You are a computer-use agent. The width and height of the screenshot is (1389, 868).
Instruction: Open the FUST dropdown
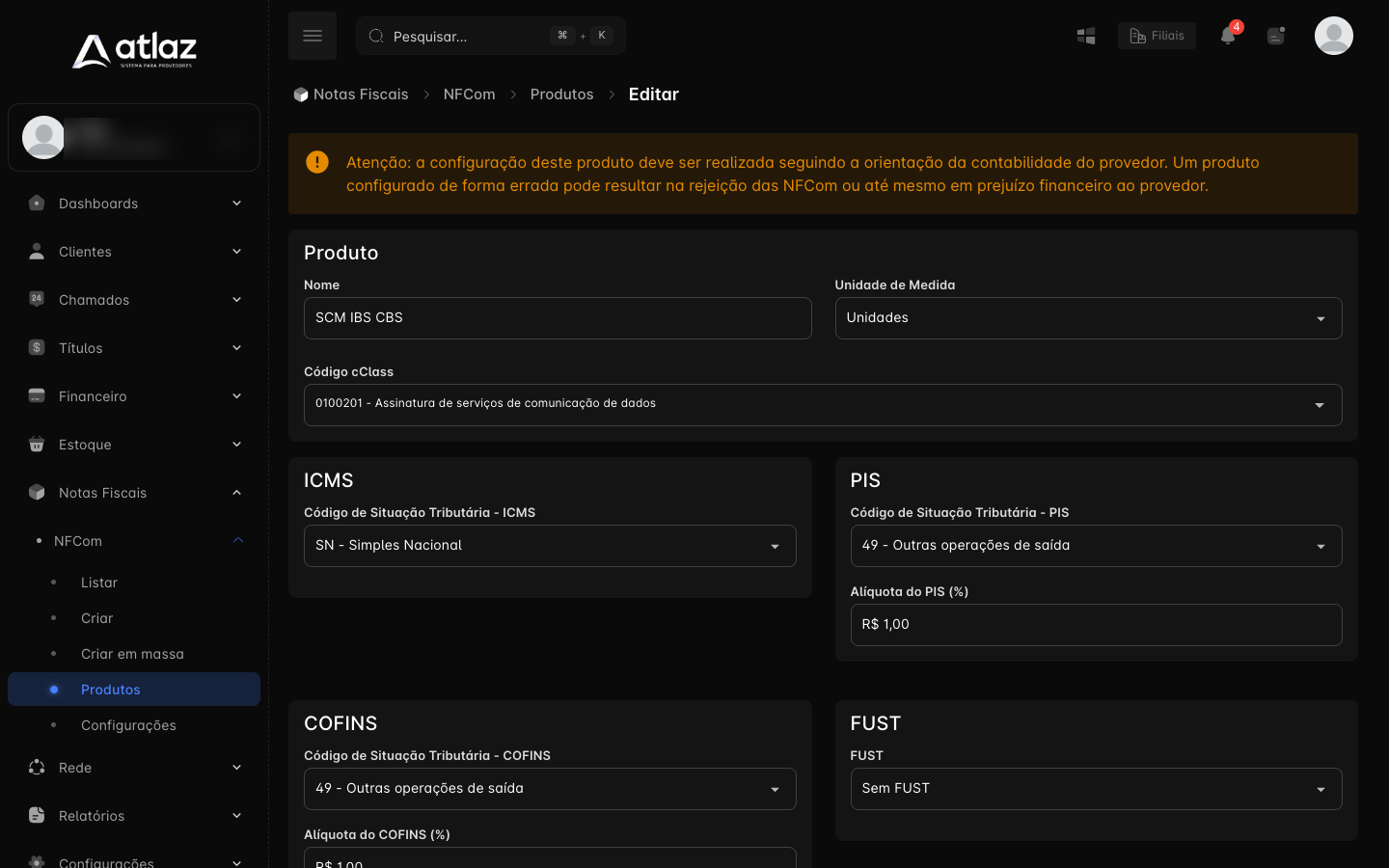1096,789
